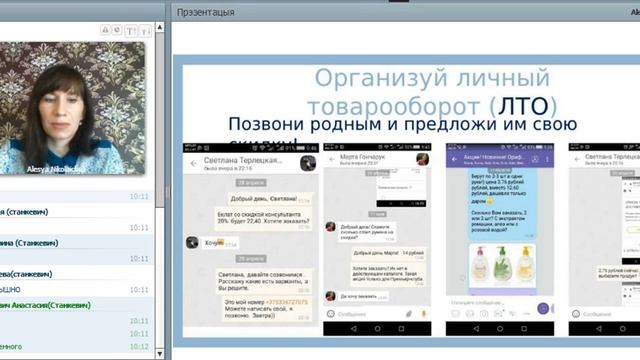Click Android back button under Марта's chat

[353, 329]
